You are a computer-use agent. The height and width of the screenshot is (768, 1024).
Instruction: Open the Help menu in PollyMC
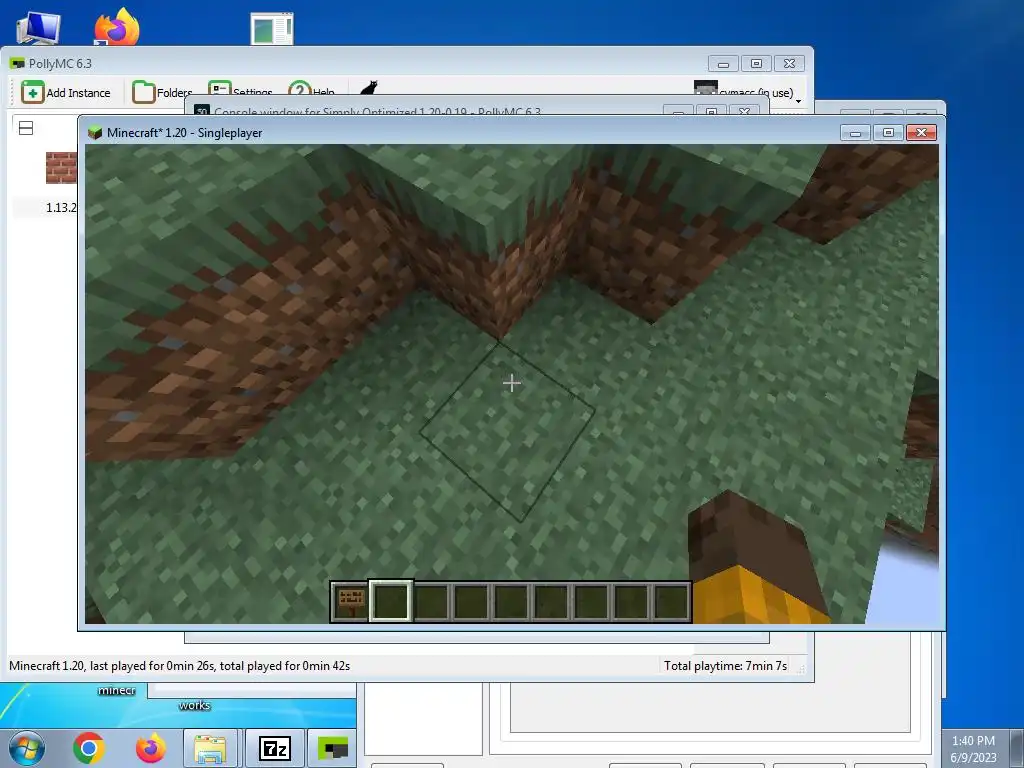(x=312, y=90)
